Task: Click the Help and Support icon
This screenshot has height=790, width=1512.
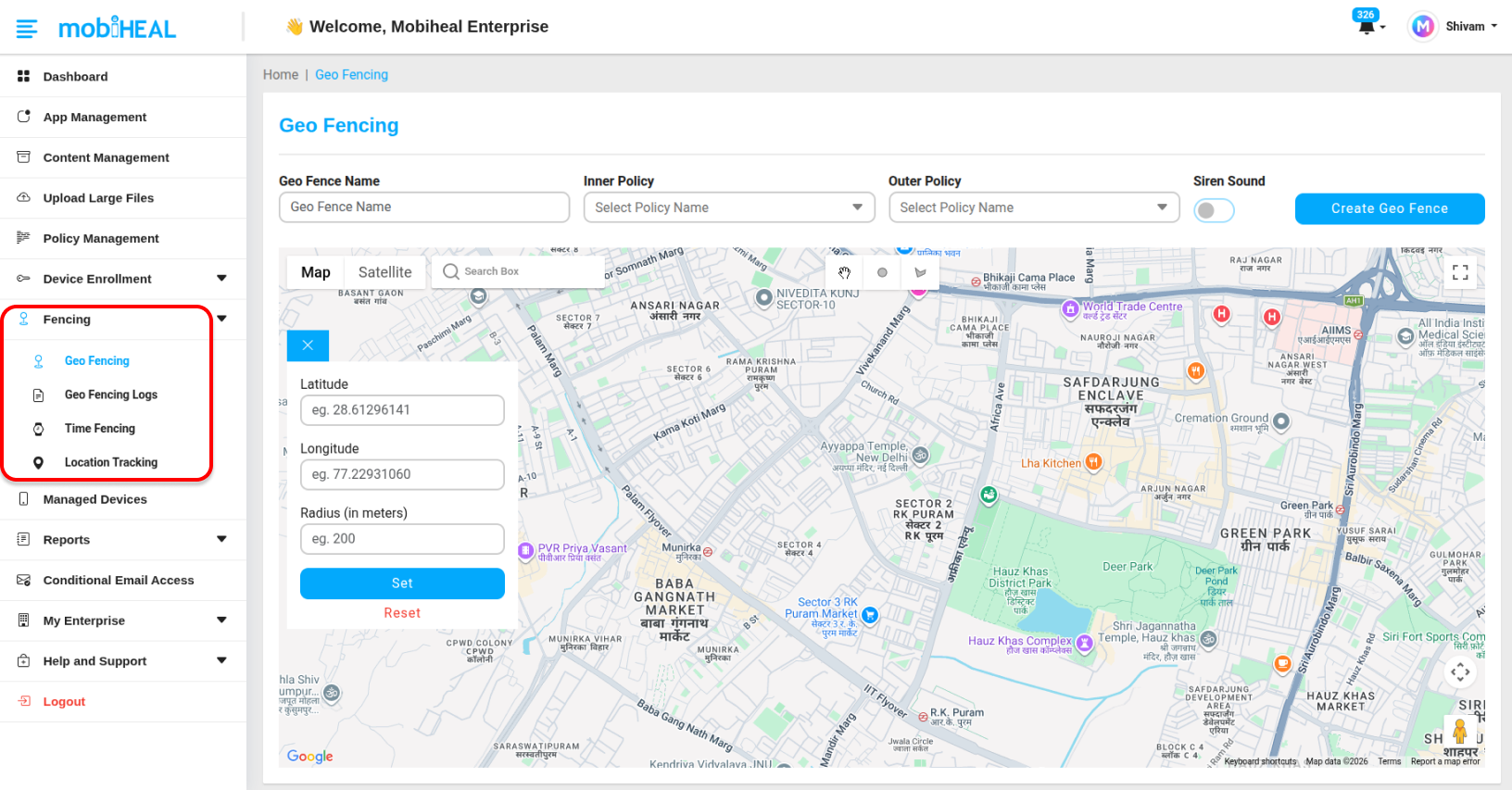Action: coord(24,660)
